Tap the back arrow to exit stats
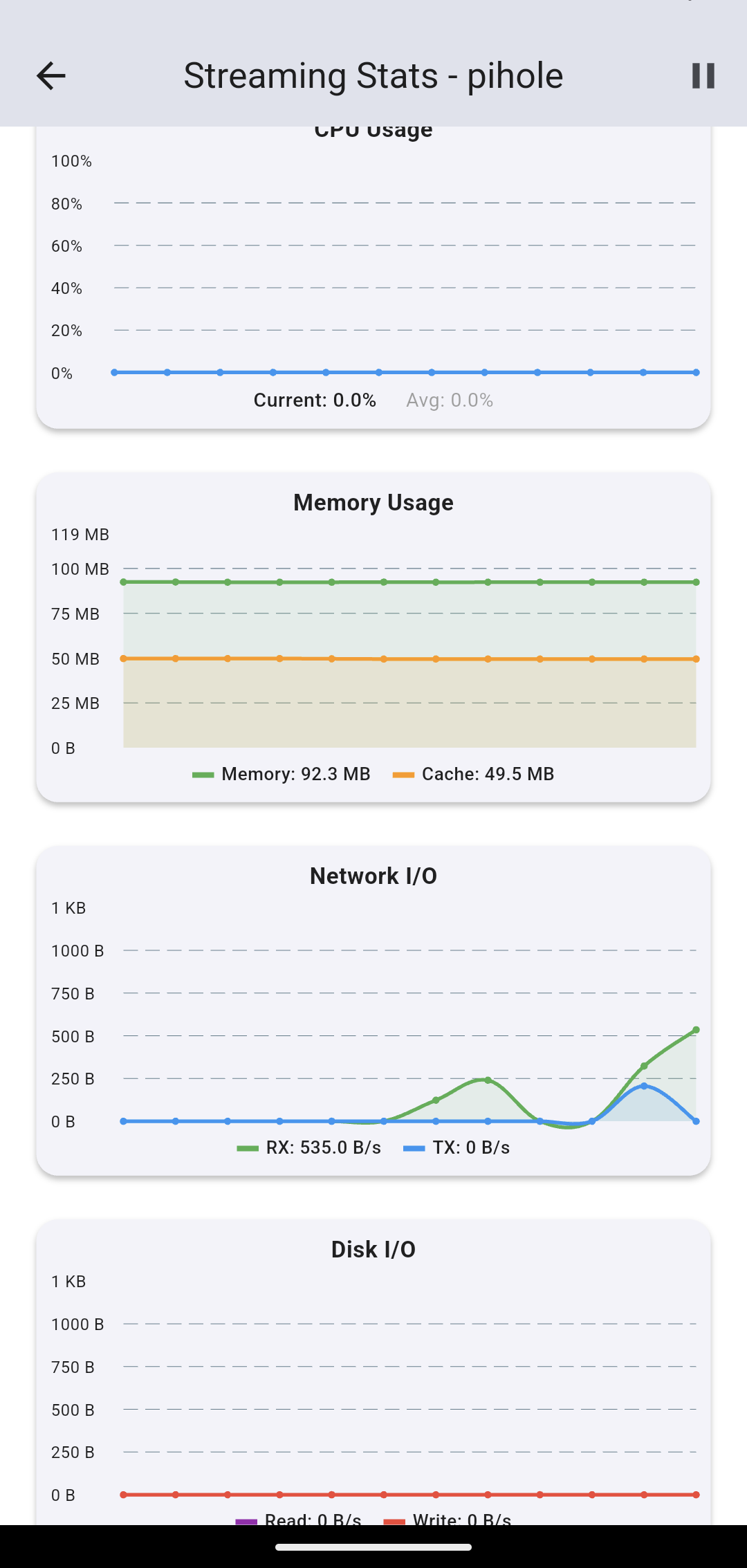This screenshot has width=747, height=1568. pyautogui.click(x=50, y=75)
